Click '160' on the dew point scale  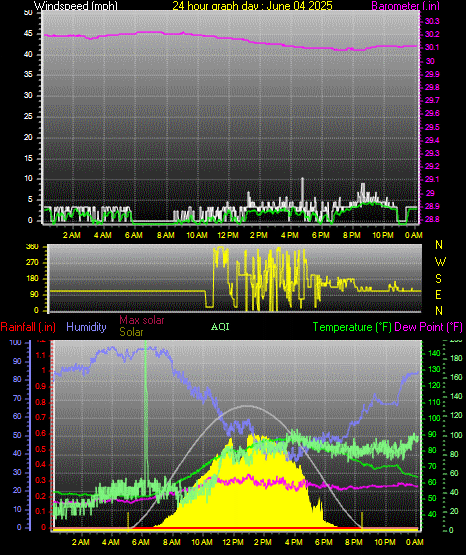(456, 377)
